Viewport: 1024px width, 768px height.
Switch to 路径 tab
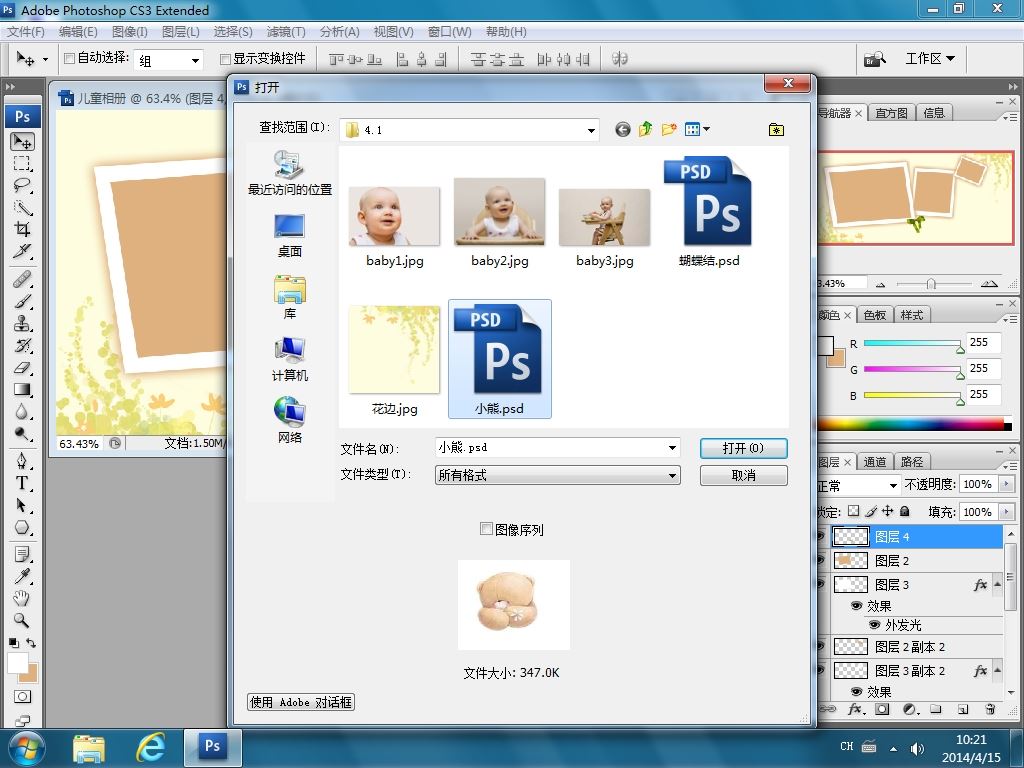912,462
